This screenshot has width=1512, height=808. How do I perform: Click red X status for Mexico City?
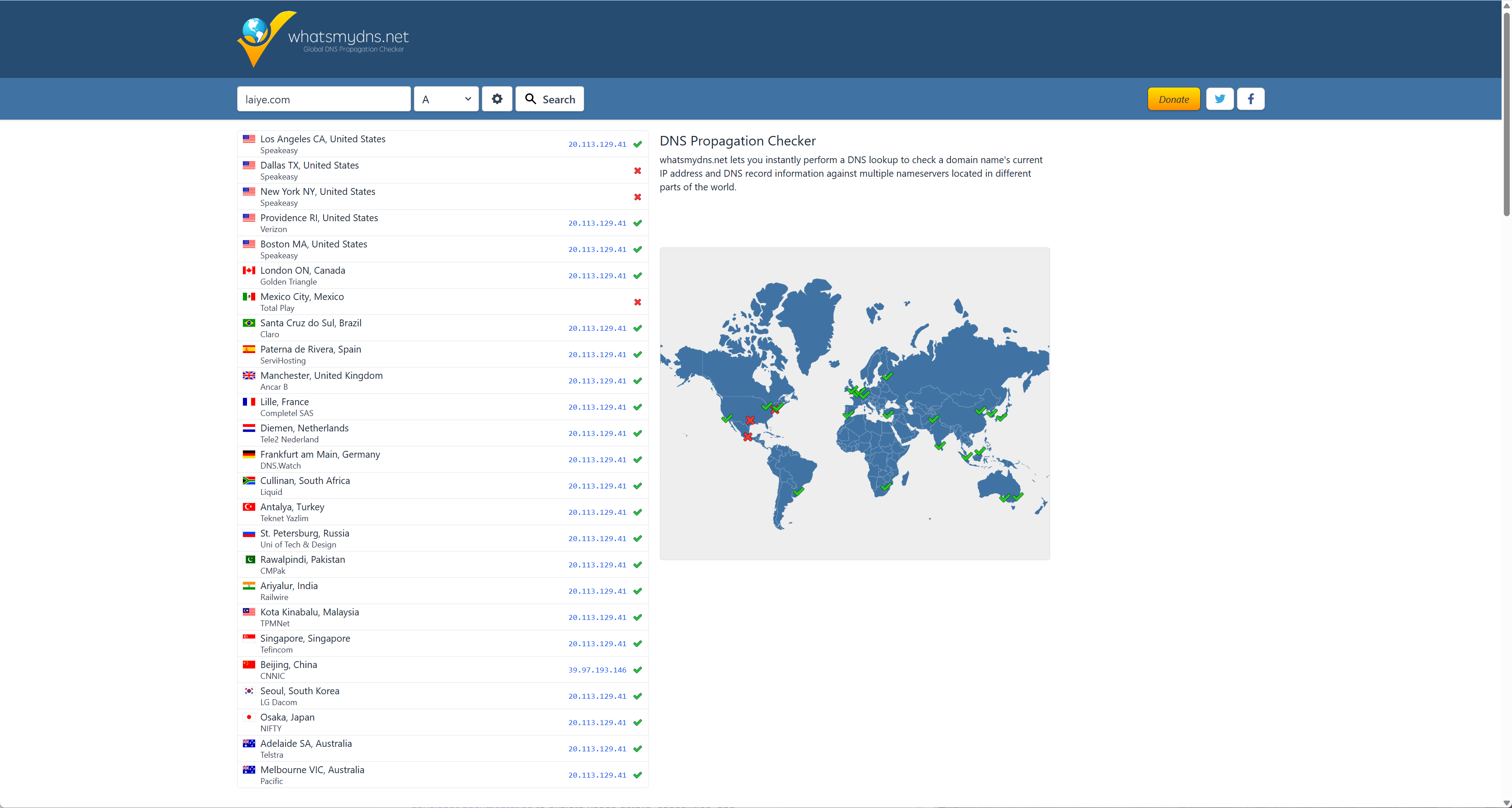coord(637,302)
